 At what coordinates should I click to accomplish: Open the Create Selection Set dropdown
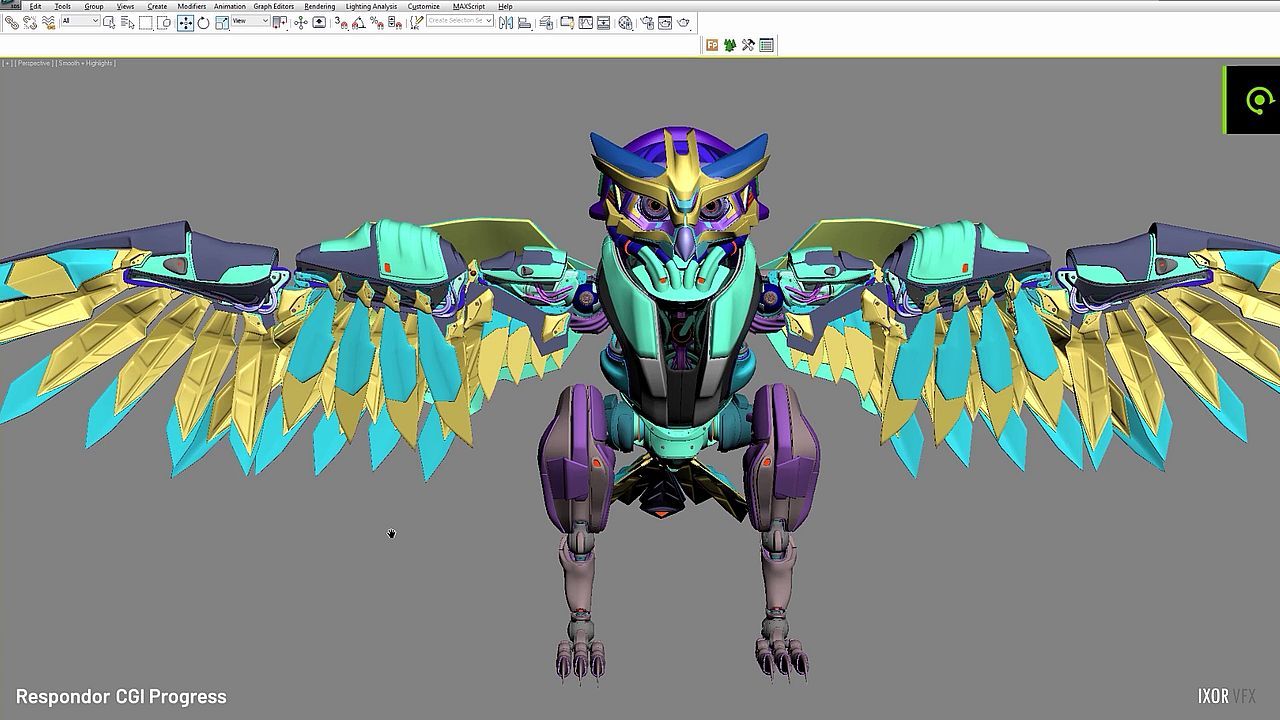[x=460, y=21]
